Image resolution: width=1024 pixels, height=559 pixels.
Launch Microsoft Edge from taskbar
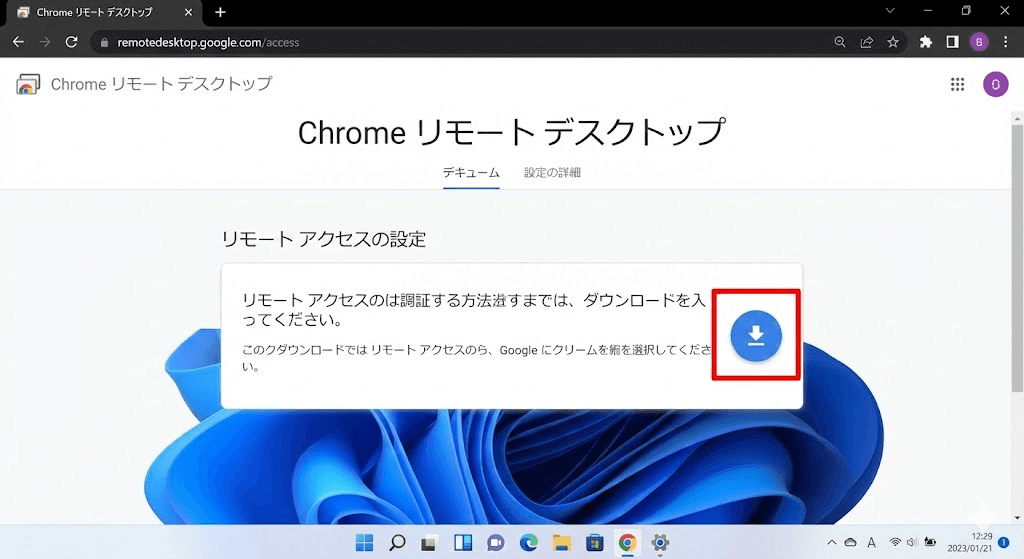coord(528,543)
